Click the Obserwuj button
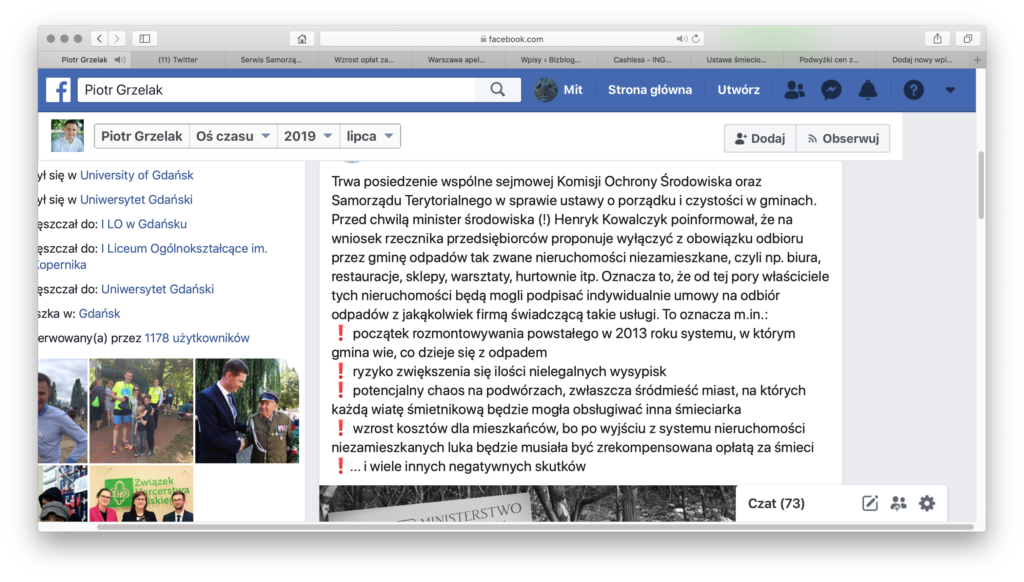 click(x=843, y=138)
